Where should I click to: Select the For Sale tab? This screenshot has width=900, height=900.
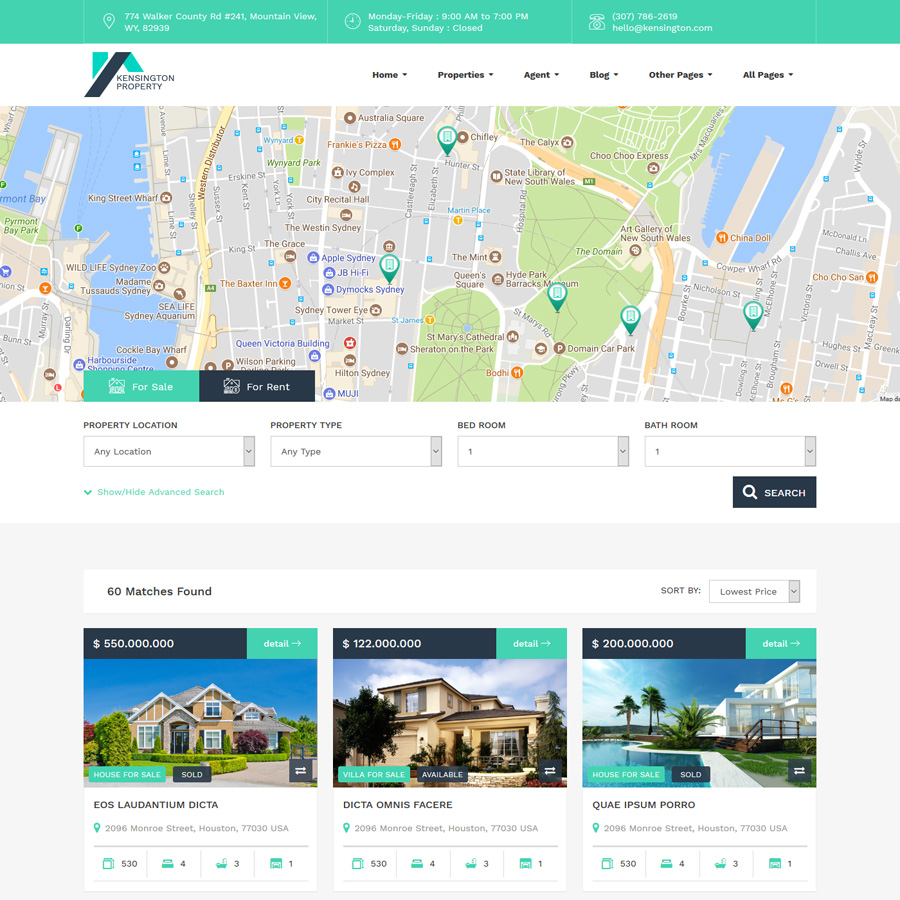pos(141,386)
